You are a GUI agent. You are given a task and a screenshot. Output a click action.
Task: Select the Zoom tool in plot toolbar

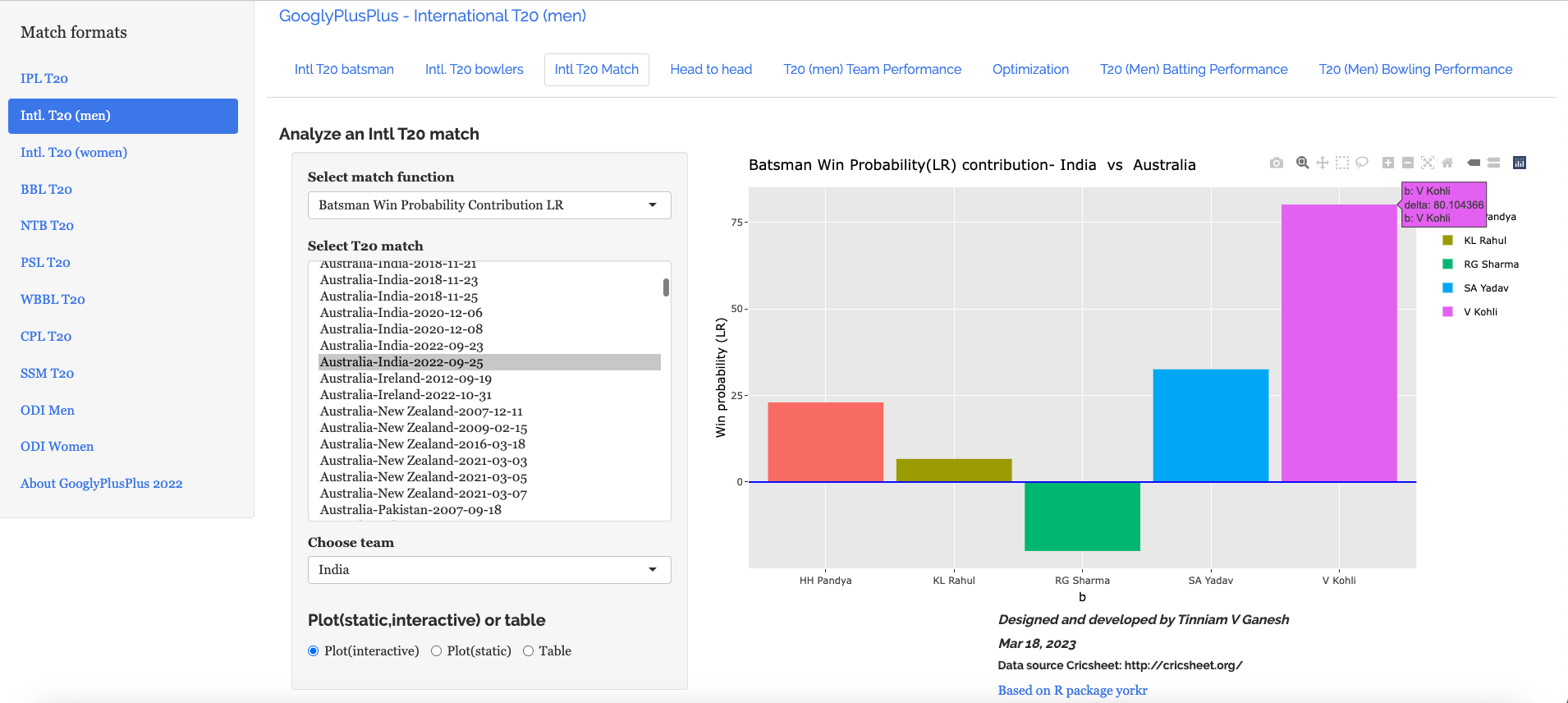click(x=1302, y=163)
